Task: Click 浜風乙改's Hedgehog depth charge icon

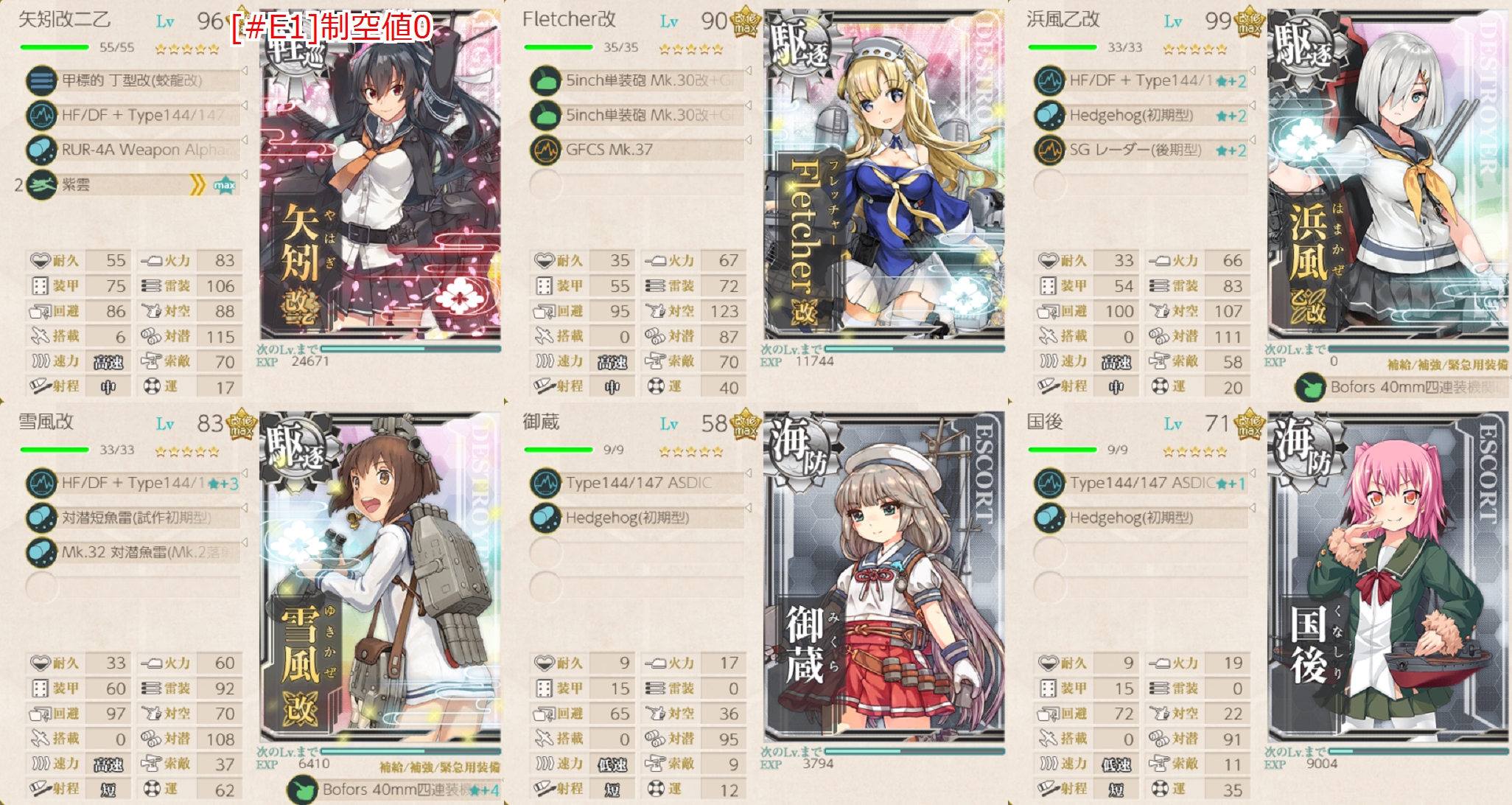Action: (1050, 116)
